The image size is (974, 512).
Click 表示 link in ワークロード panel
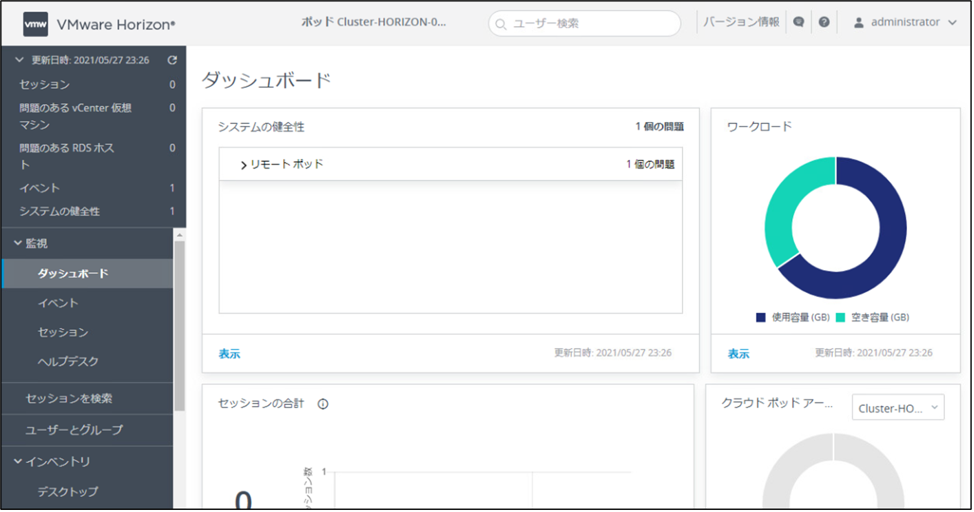(x=738, y=354)
